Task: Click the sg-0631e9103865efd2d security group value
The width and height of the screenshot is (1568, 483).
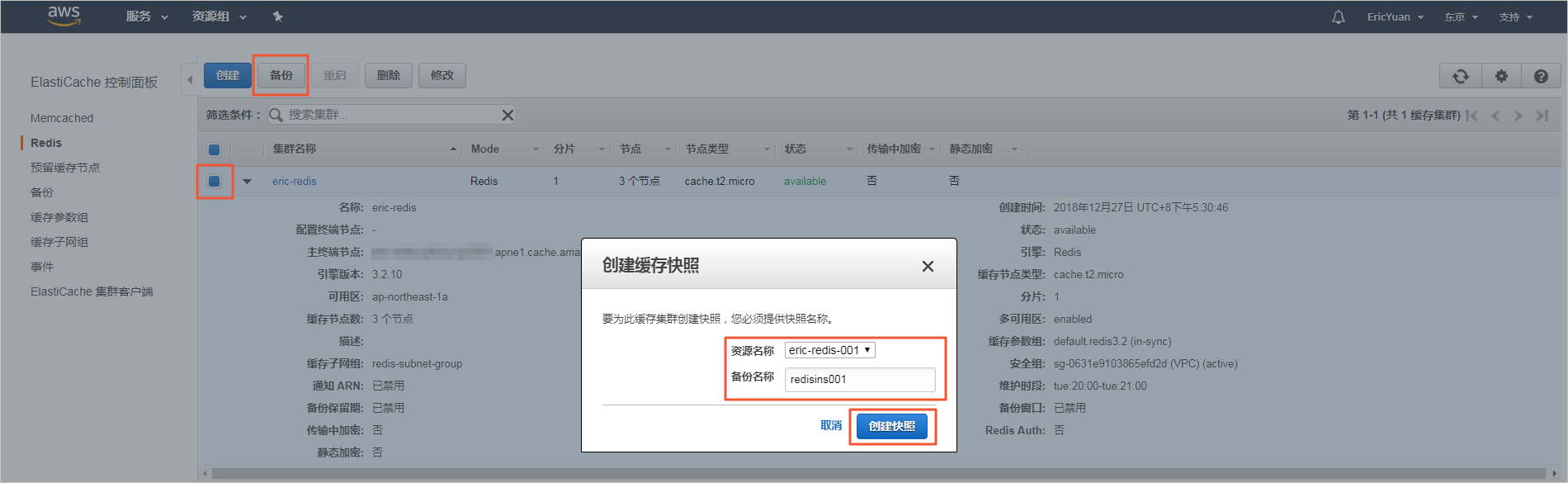Action: (x=1145, y=363)
